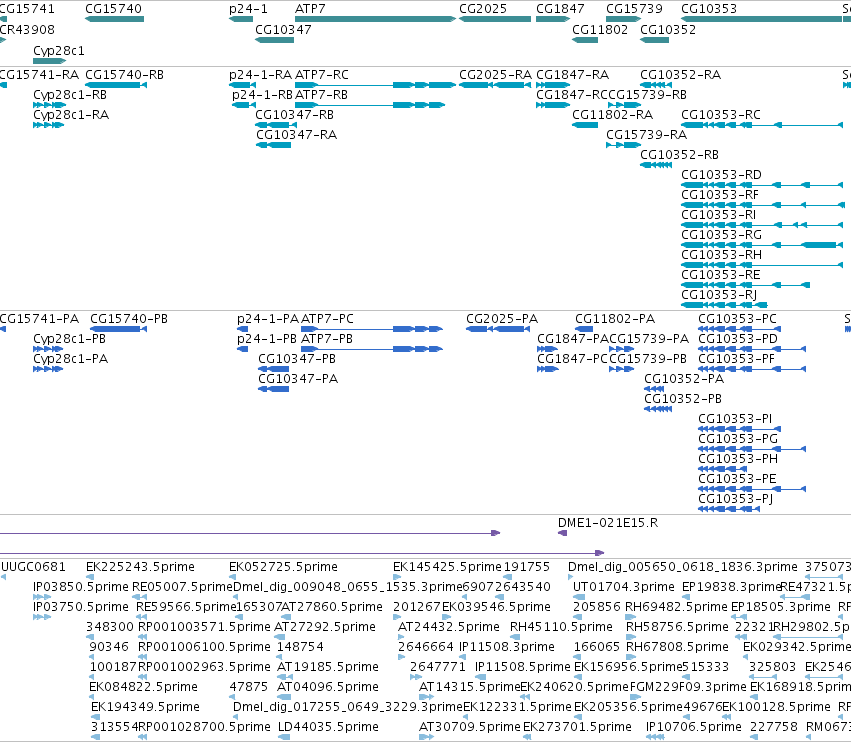Image resolution: width=851 pixels, height=742 pixels.
Task: Select the EK225243.5prime EST label
Action: 140,567
